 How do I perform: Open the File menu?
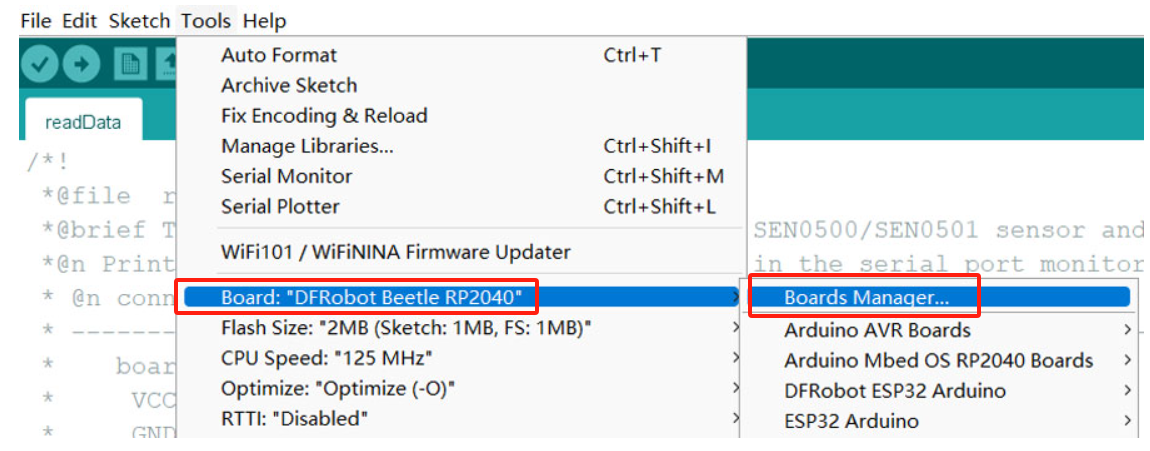(36, 21)
